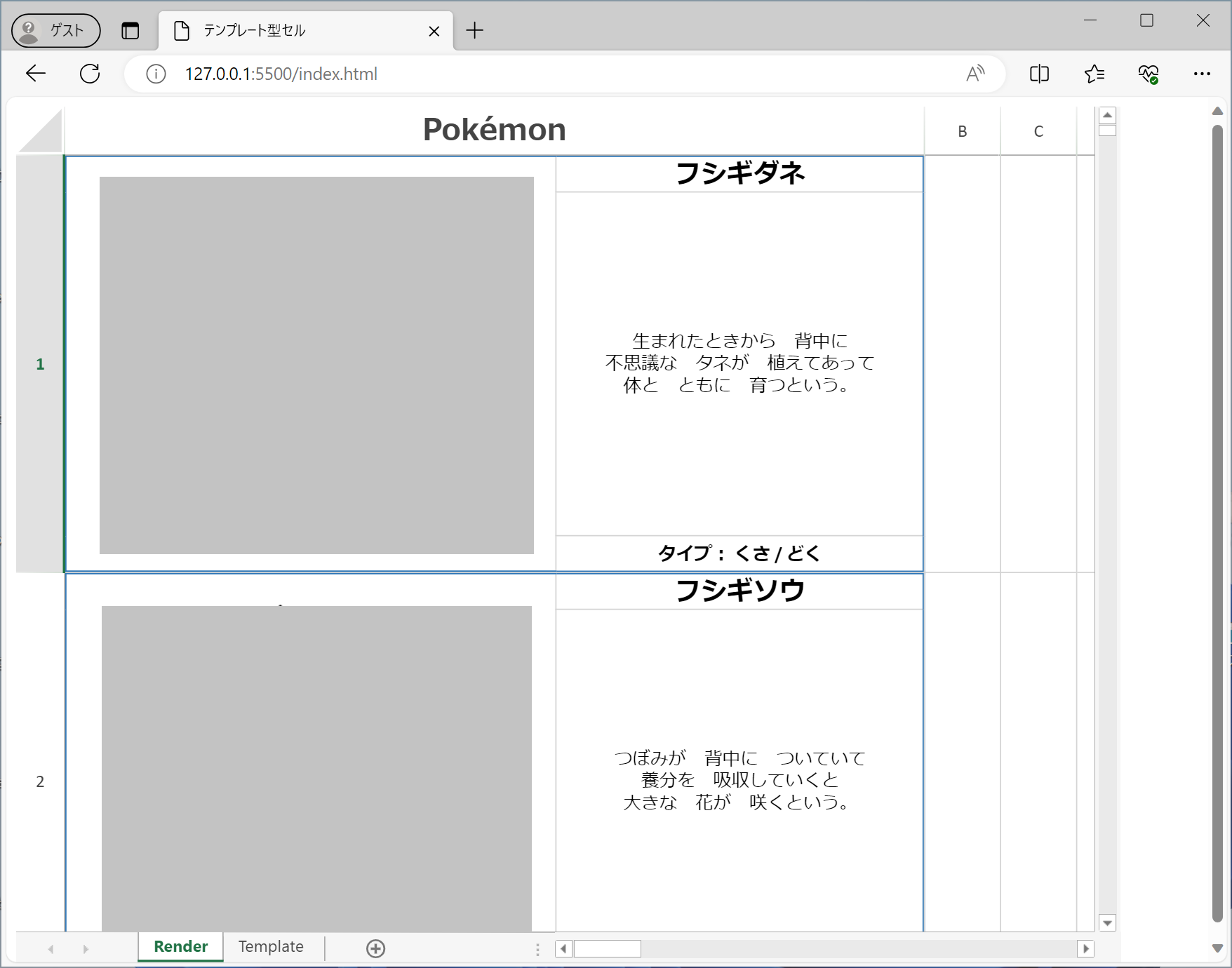Open split screen view
This screenshot has height=968, width=1232.
(x=1039, y=74)
